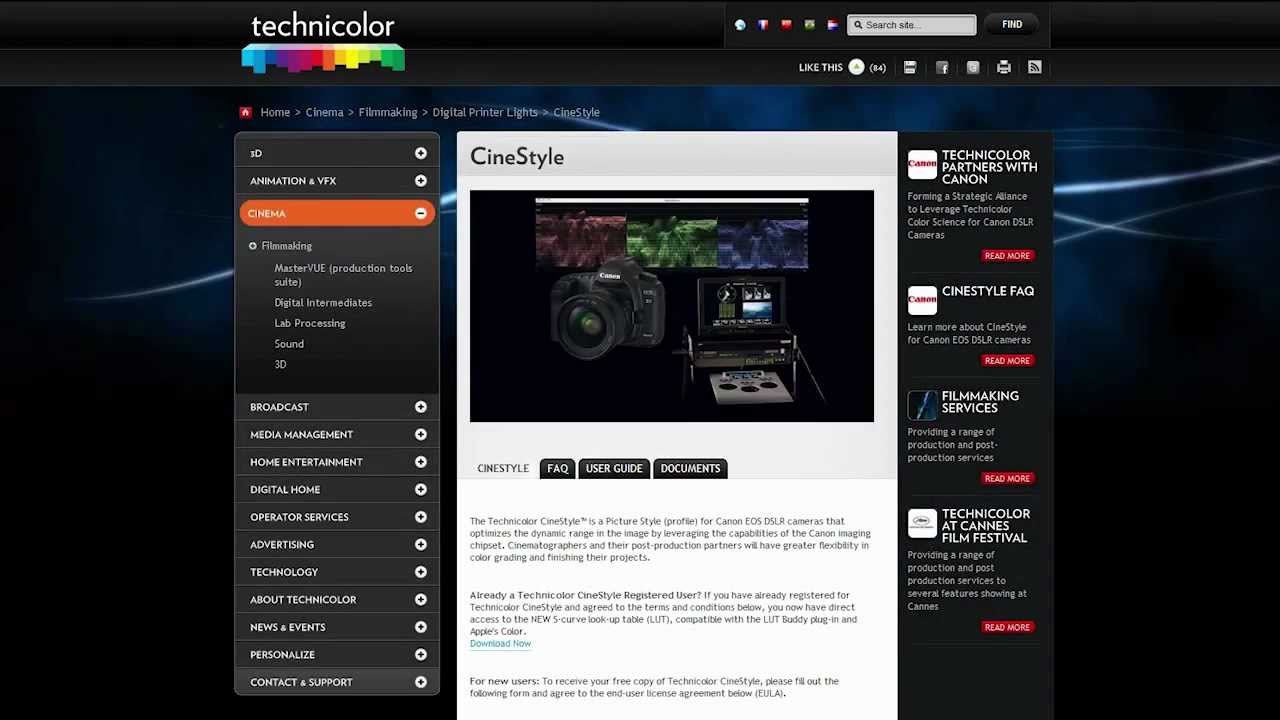1280x720 pixels.
Task: Click the CineStyle FAQ heading
Action: point(988,291)
